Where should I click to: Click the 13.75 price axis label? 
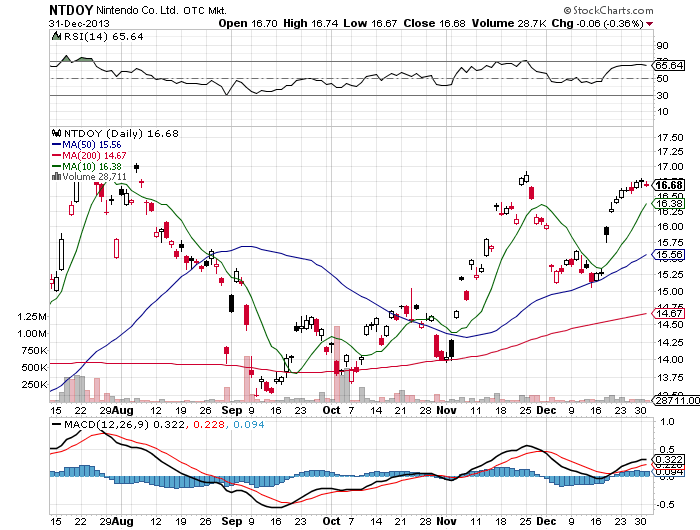pos(670,378)
